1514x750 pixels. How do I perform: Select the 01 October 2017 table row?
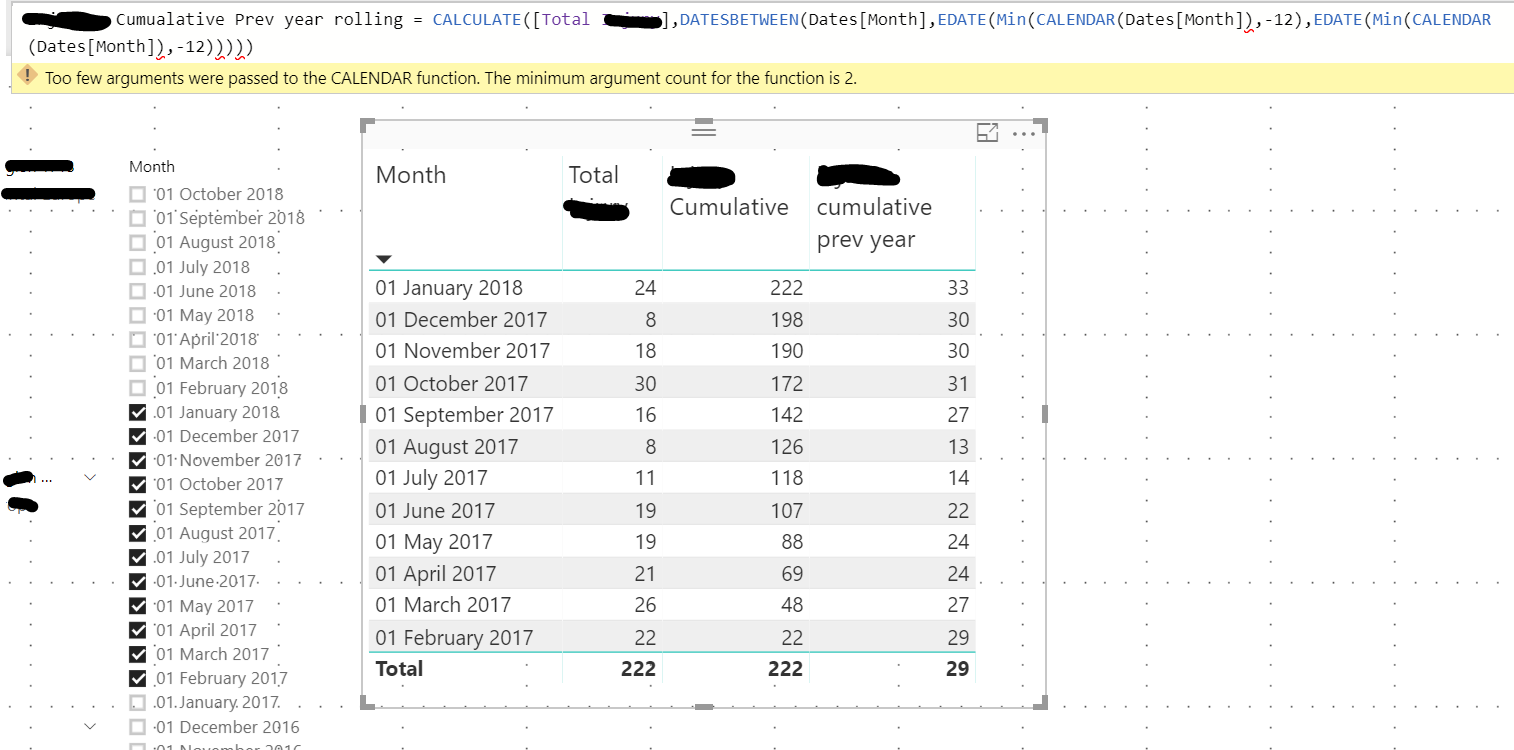click(x=672, y=383)
